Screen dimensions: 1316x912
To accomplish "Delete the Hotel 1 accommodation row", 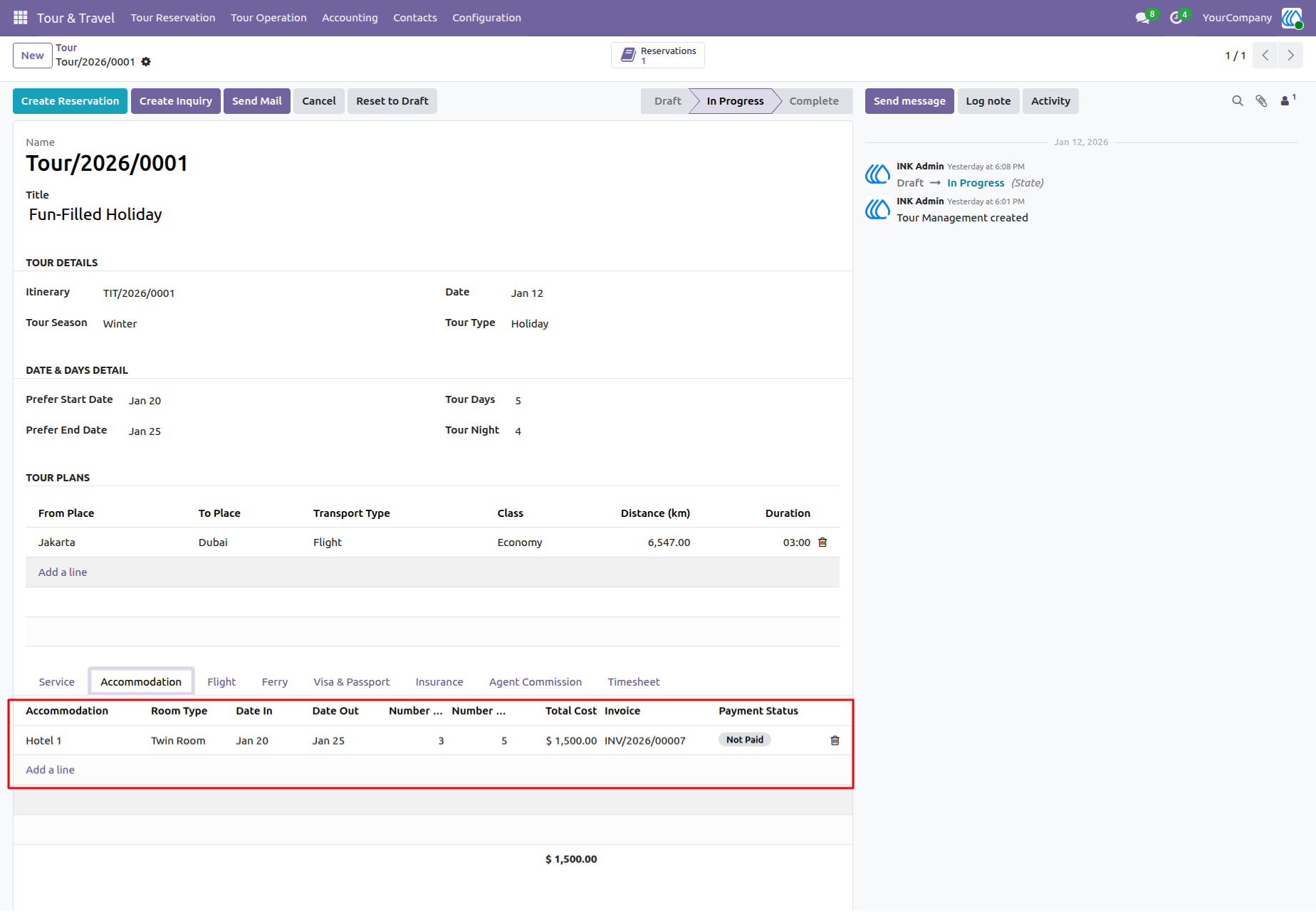I will click(835, 740).
